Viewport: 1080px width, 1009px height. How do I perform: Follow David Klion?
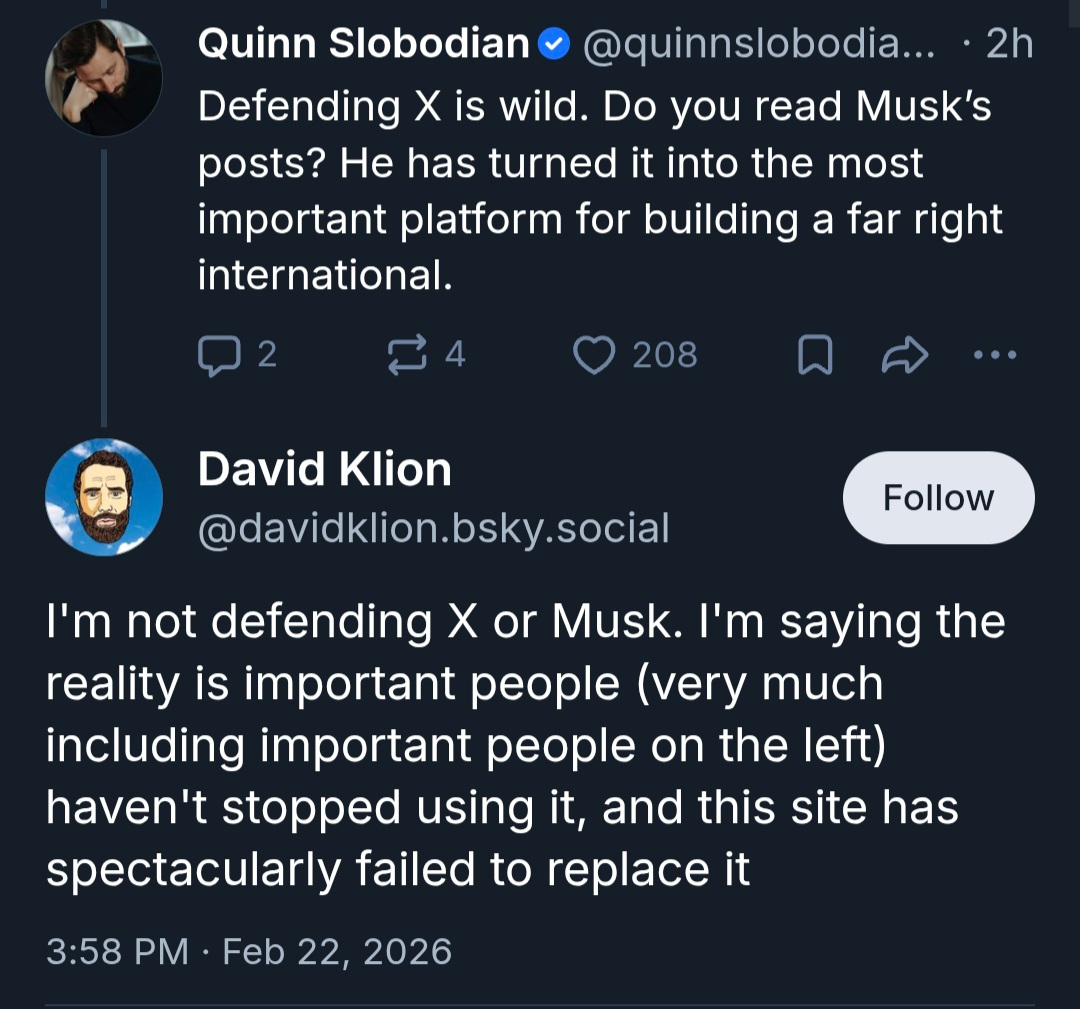(x=938, y=498)
